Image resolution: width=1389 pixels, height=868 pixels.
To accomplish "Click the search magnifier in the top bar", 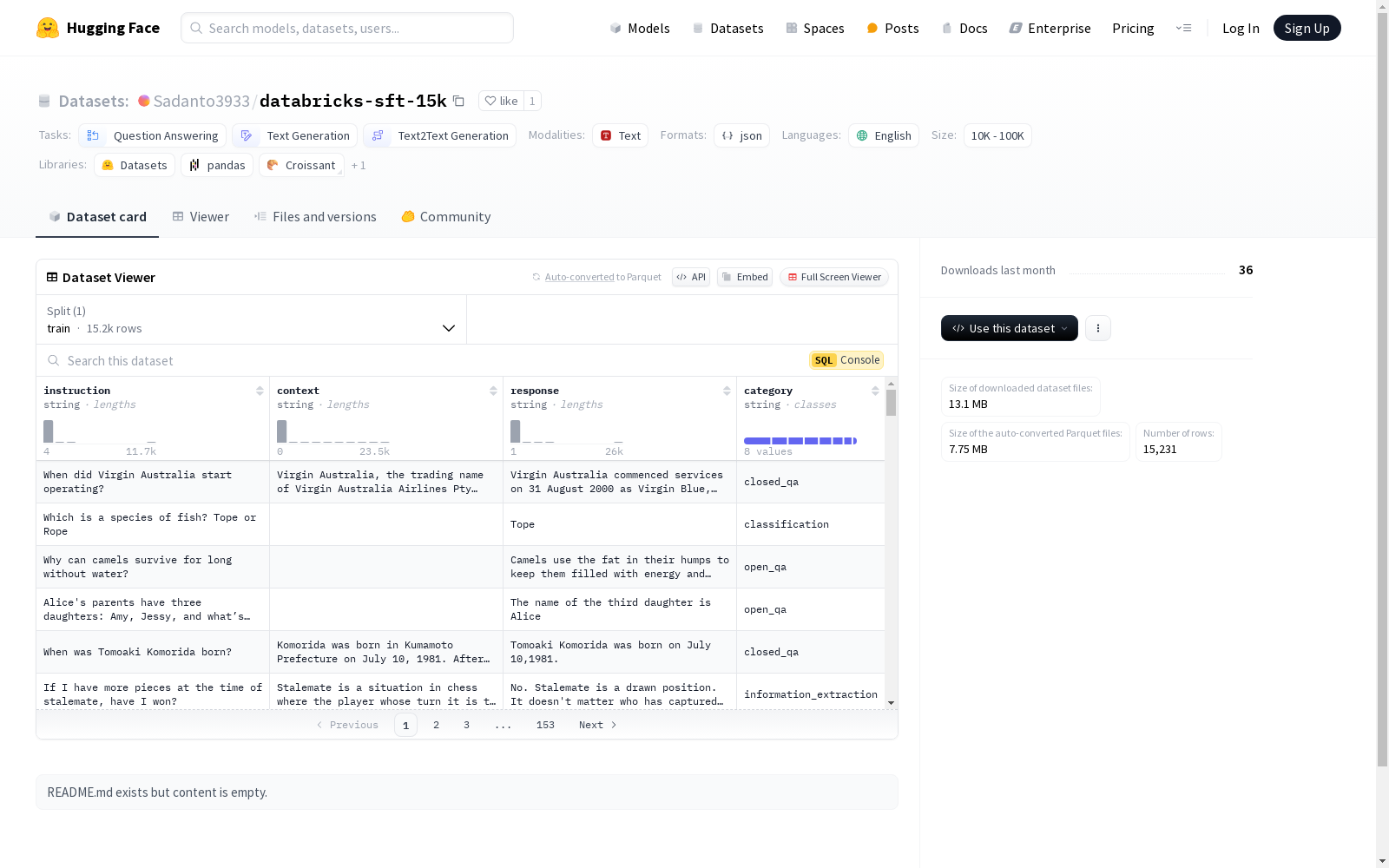I will pyautogui.click(x=196, y=28).
